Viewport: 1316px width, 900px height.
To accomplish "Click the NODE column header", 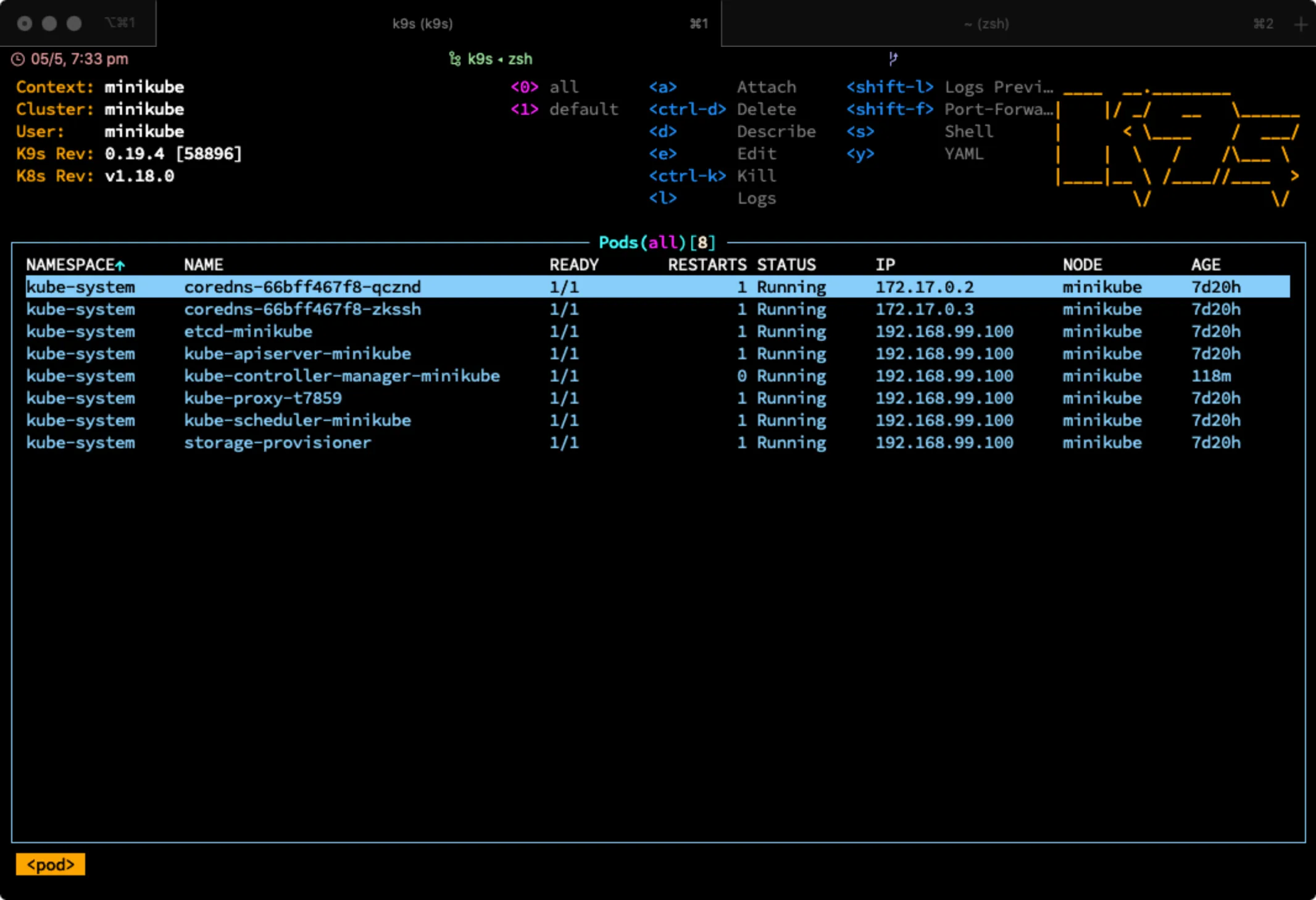I will pyautogui.click(x=1083, y=265).
